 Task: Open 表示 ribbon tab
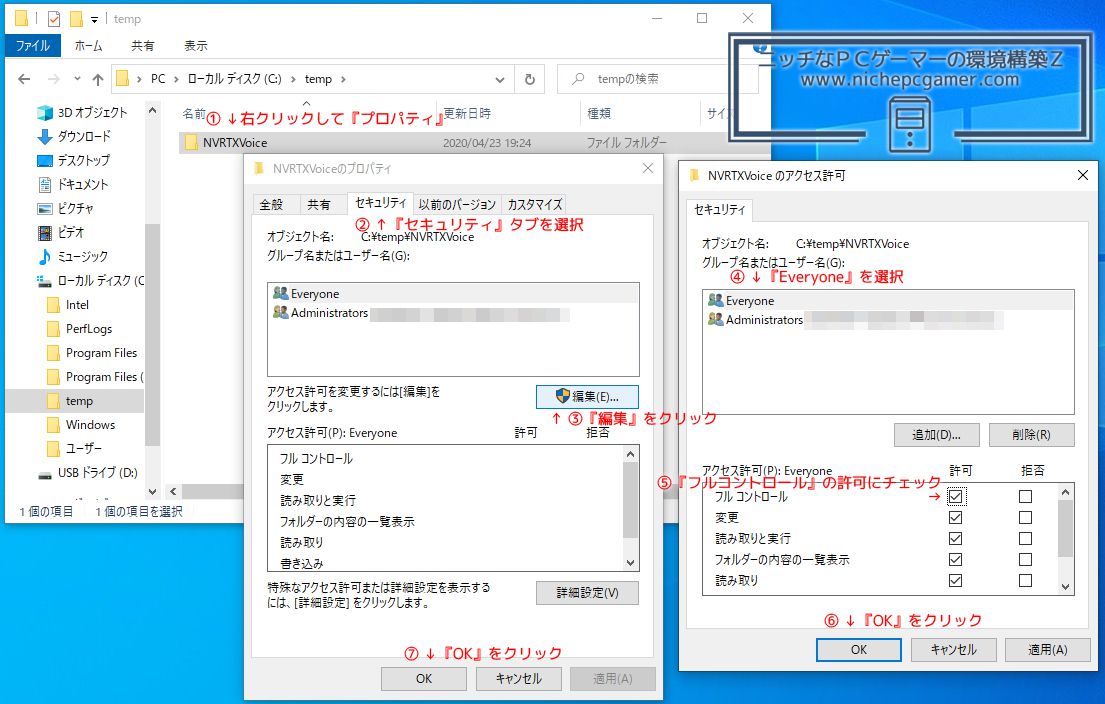[195, 46]
